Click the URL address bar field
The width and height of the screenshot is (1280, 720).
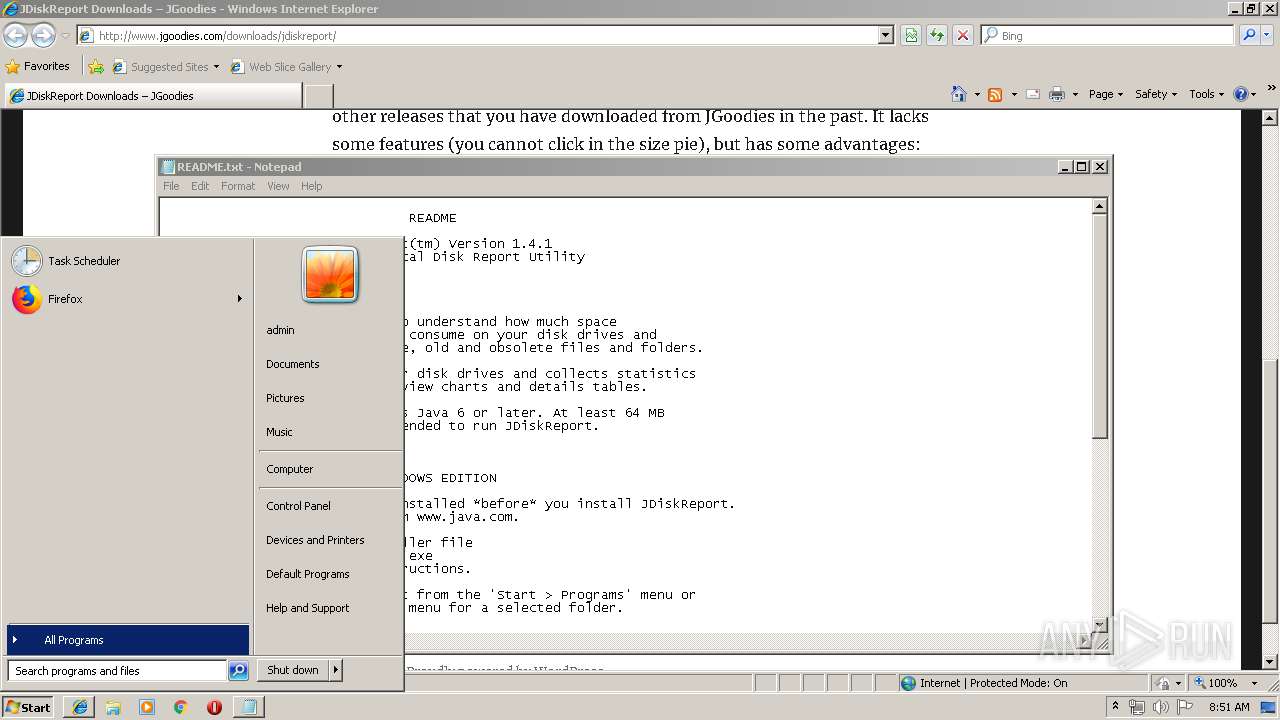click(x=485, y=35)
